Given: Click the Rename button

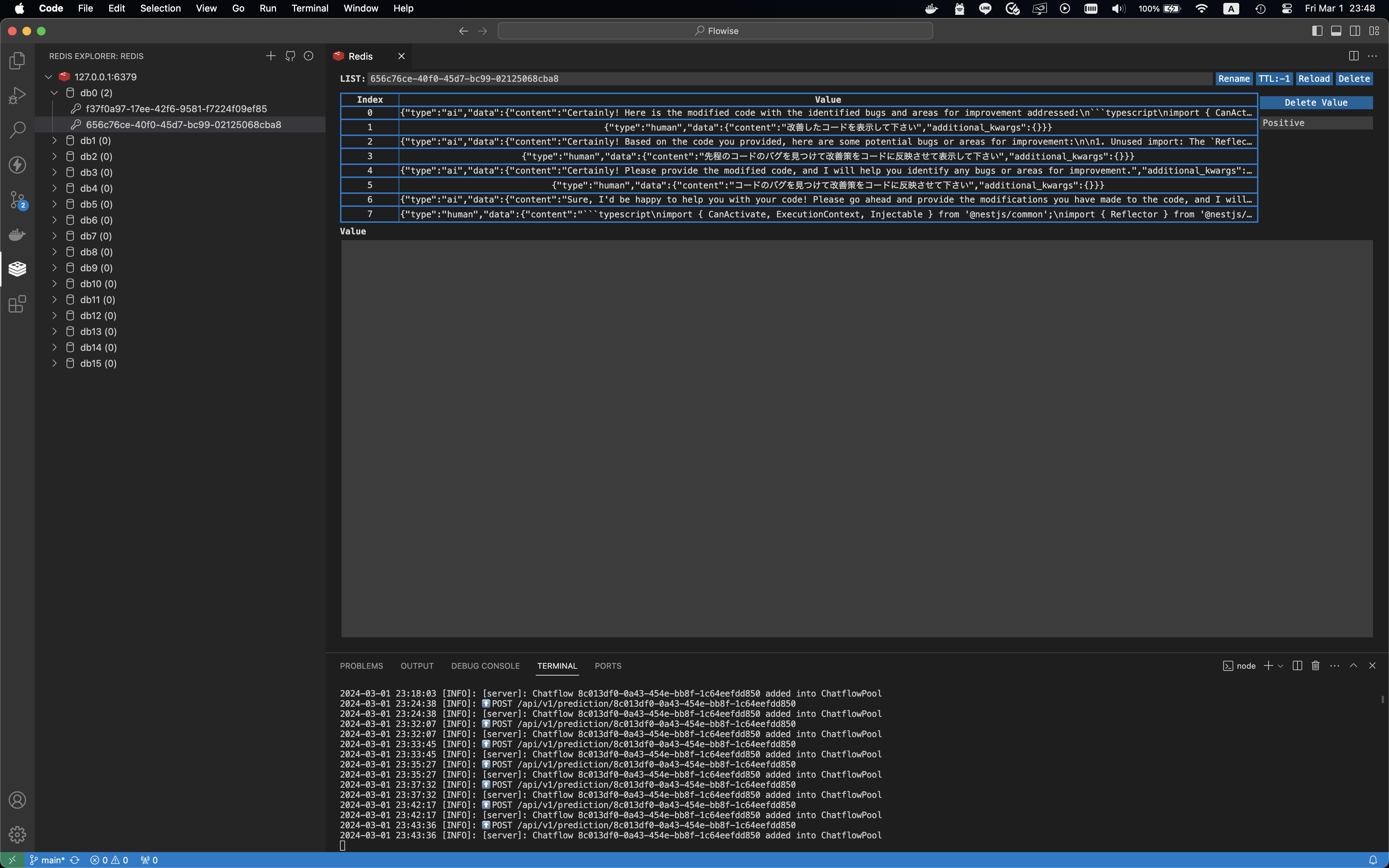Looking at the screenshot, I should [x=1234, y=78].
